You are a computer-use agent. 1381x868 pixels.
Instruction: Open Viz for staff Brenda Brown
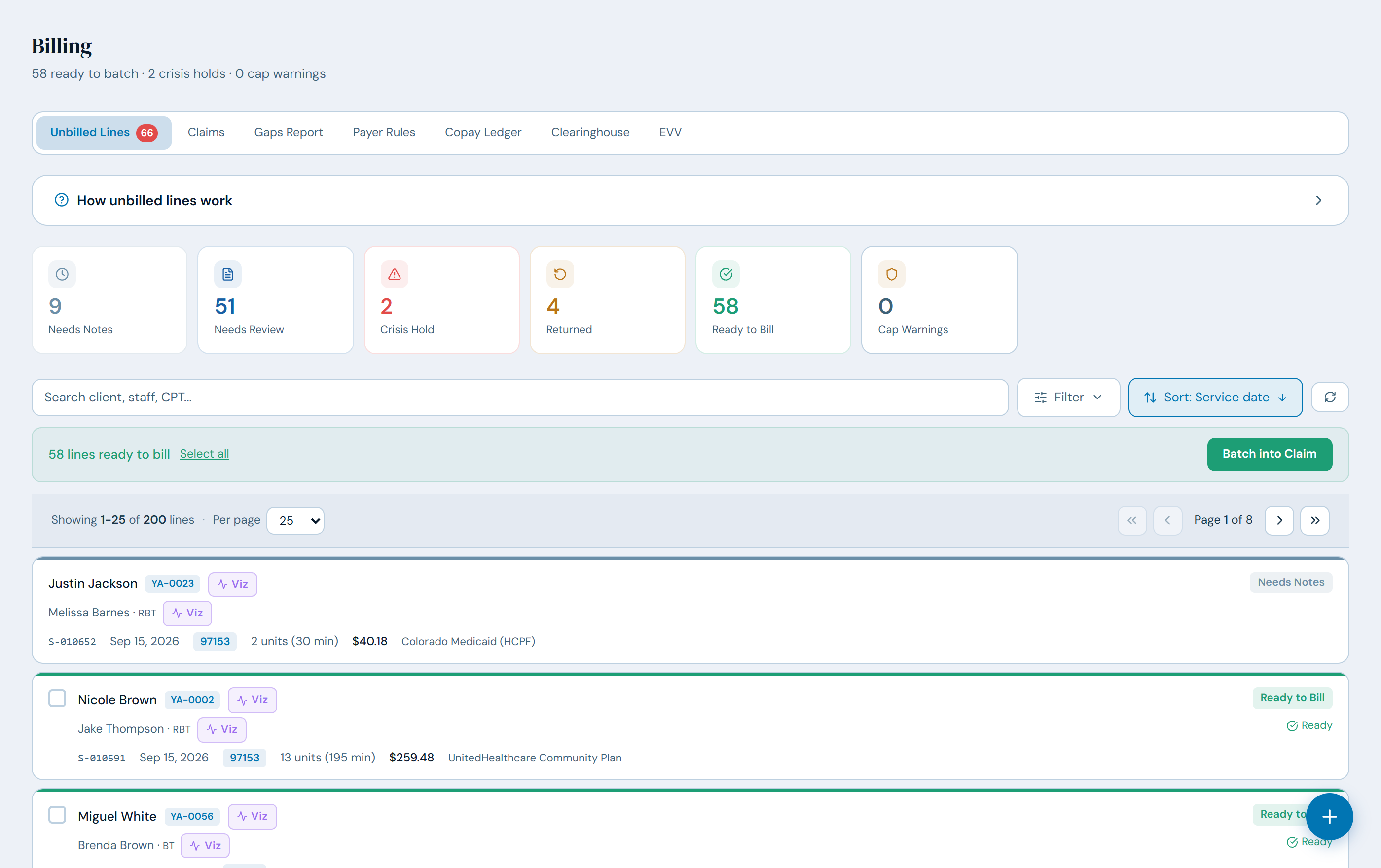click(205, 846)
